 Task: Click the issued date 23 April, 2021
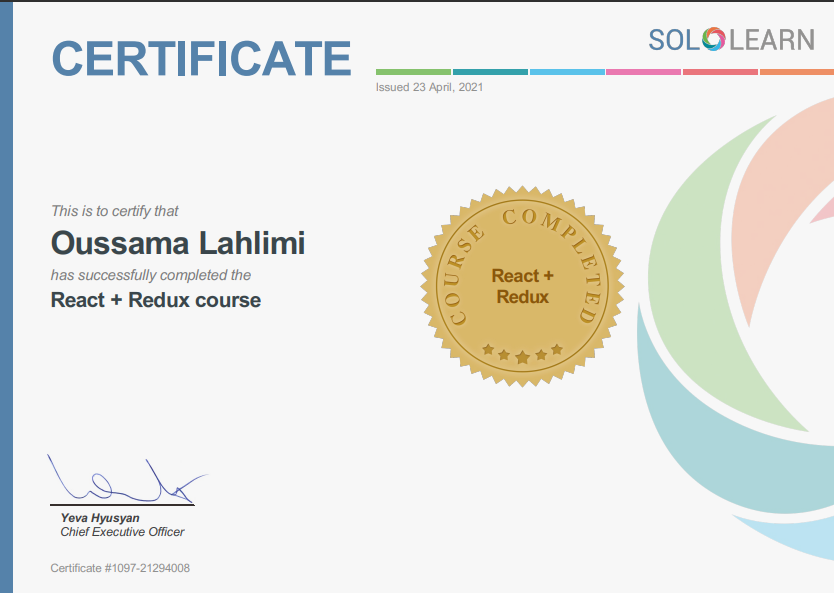(427, 87)
